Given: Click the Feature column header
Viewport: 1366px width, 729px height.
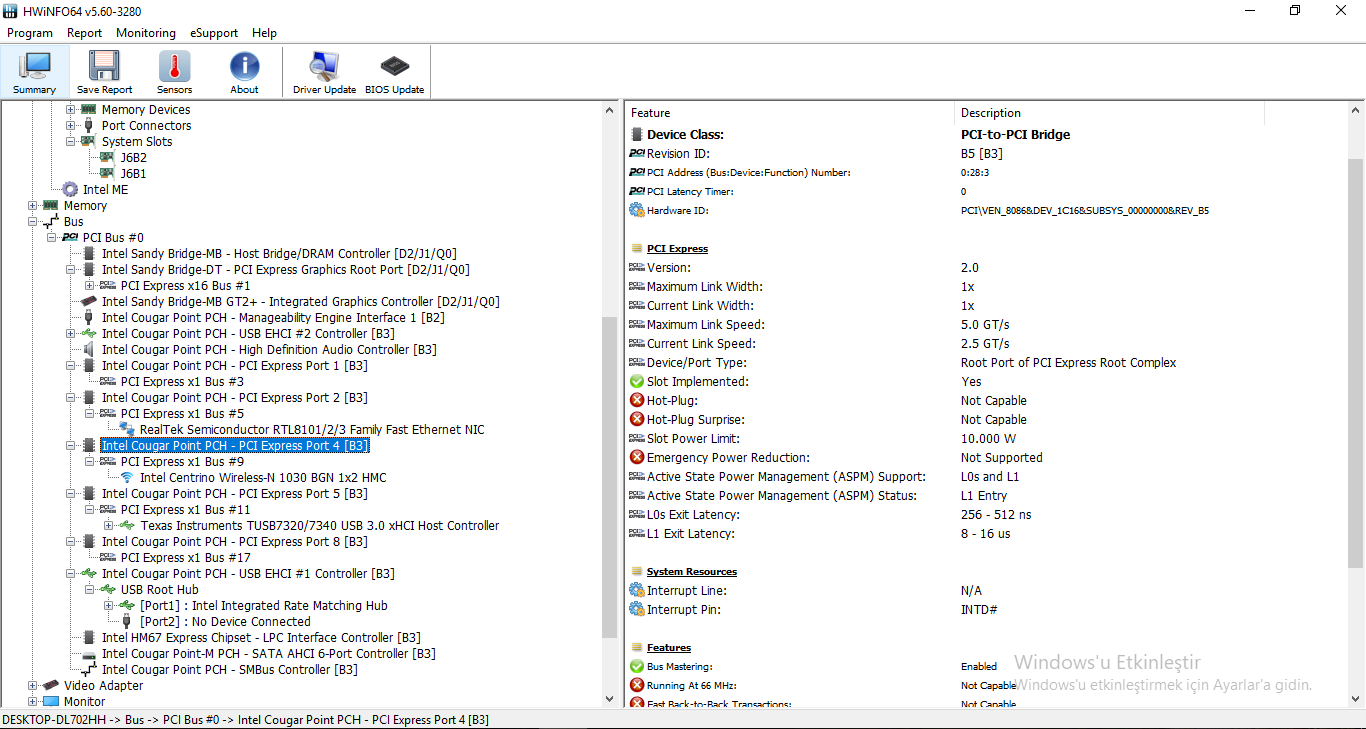Looking at the screenshot, I should pyautogui.click(x=789, y=113).
